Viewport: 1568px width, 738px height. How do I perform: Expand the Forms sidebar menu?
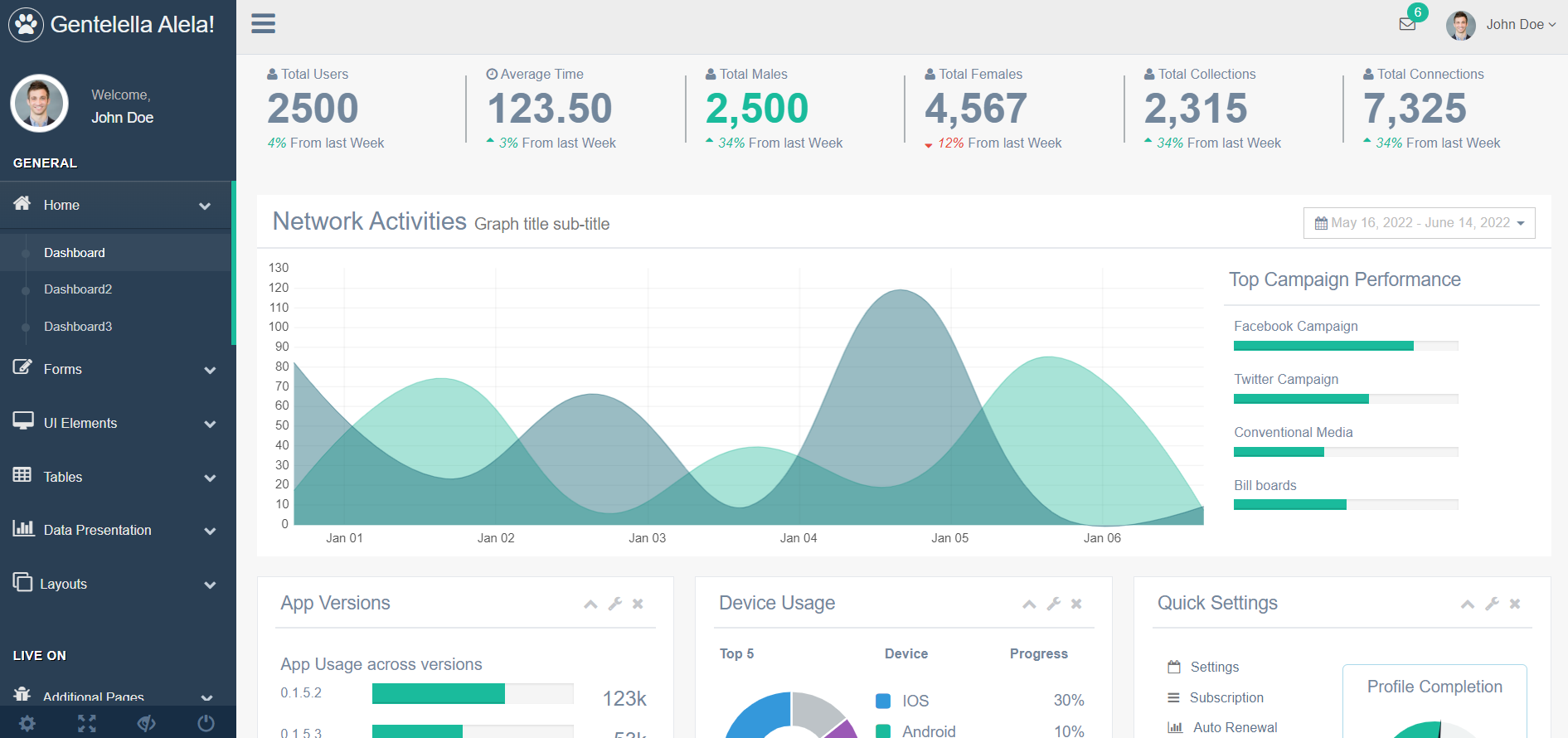[116, 370]
